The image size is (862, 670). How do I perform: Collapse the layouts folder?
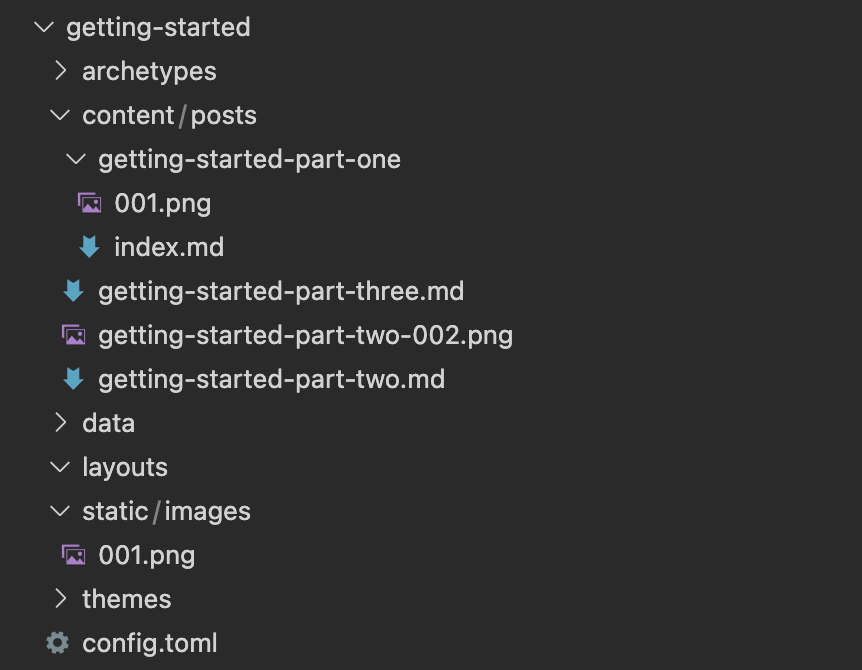click(59, 467)
